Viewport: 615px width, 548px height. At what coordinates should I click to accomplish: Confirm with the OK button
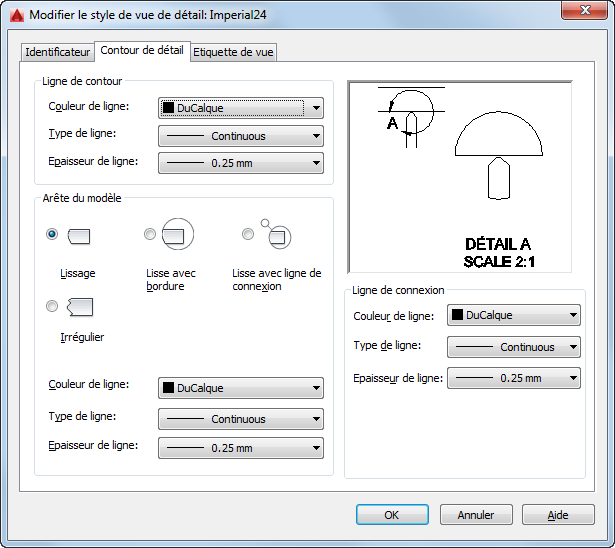pyautogui.click(x=392, y=515)
